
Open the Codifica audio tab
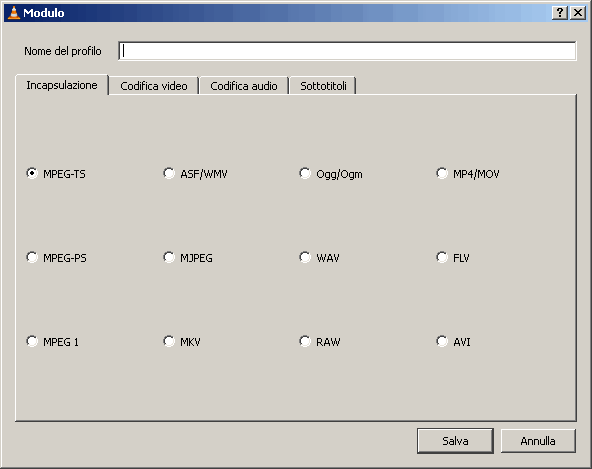tap(244, 86)
